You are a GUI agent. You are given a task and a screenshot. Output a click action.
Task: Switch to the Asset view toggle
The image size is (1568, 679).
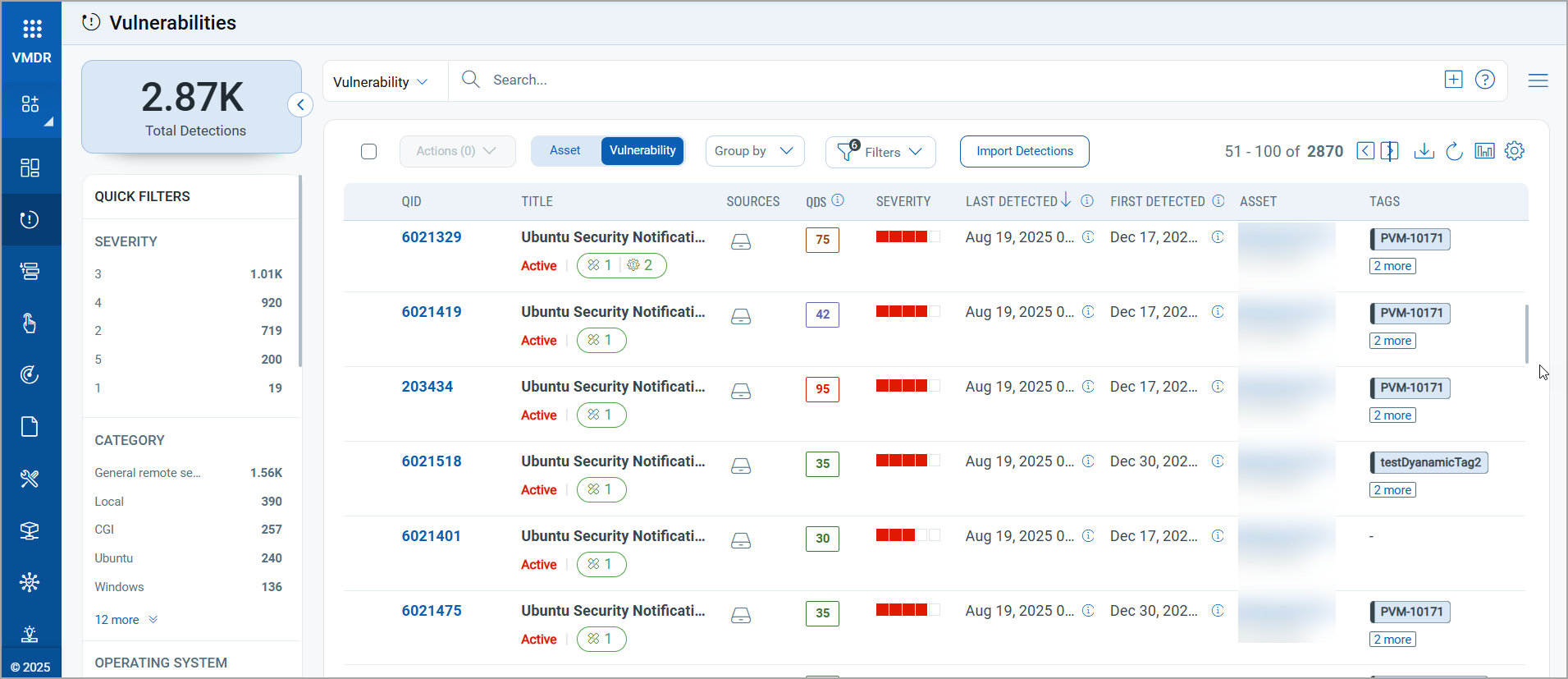click(565, 151)
